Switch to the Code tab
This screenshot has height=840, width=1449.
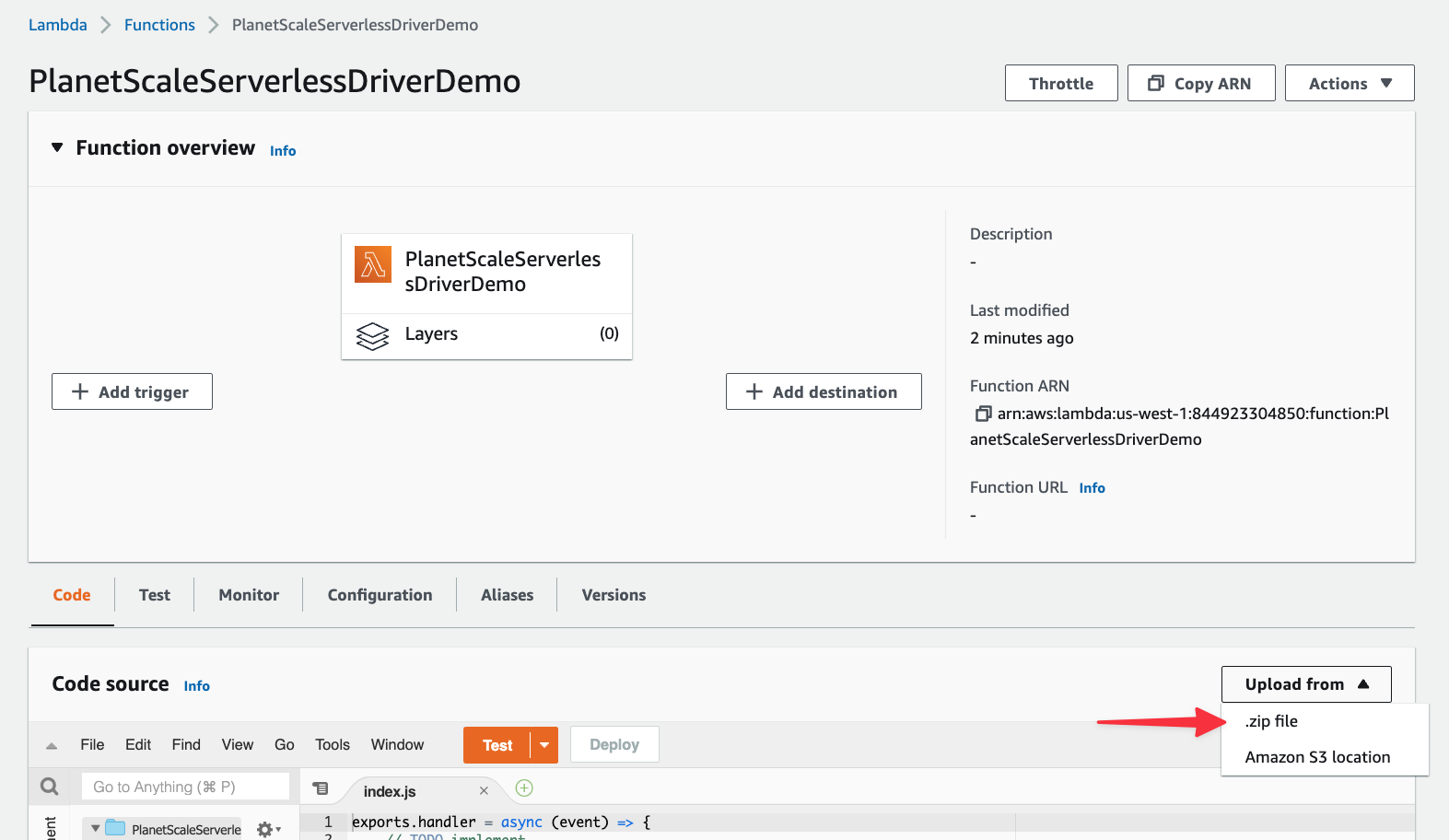pos(72,595)
